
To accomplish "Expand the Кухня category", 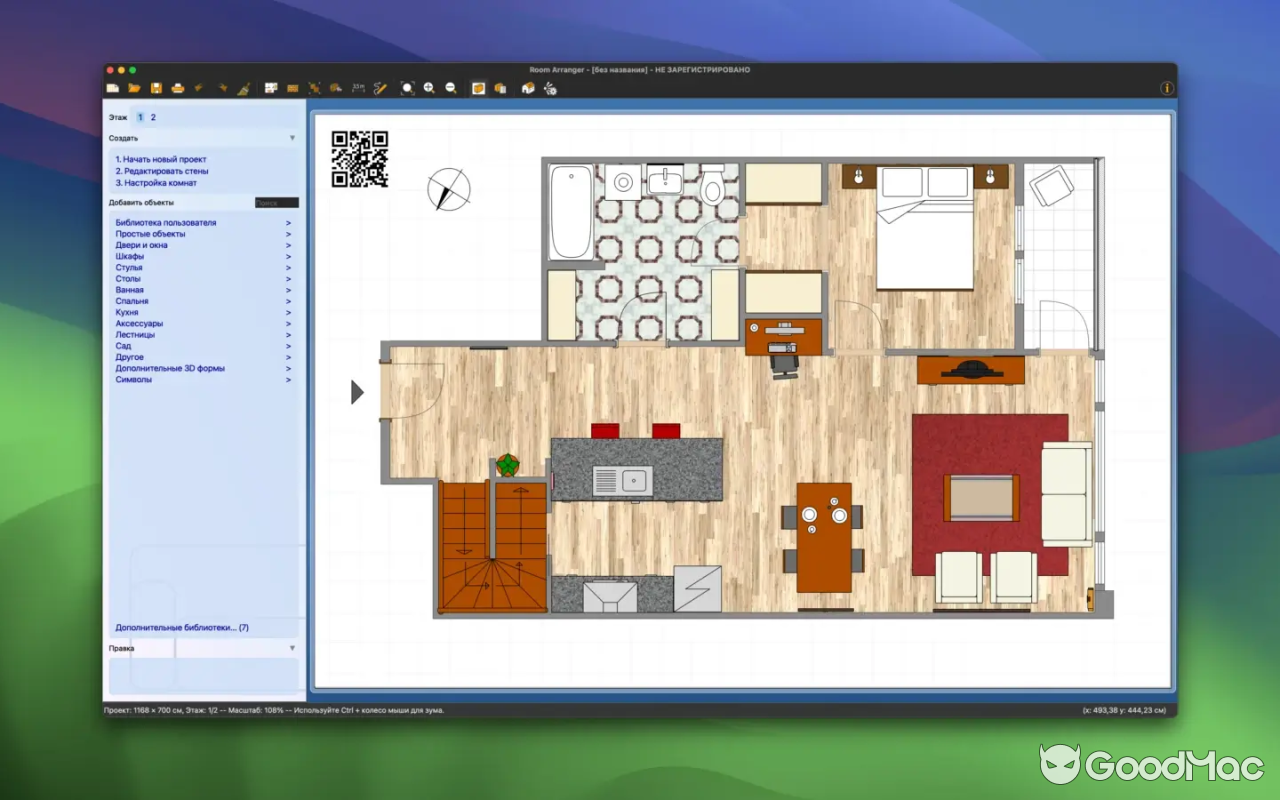I will 128,312.
